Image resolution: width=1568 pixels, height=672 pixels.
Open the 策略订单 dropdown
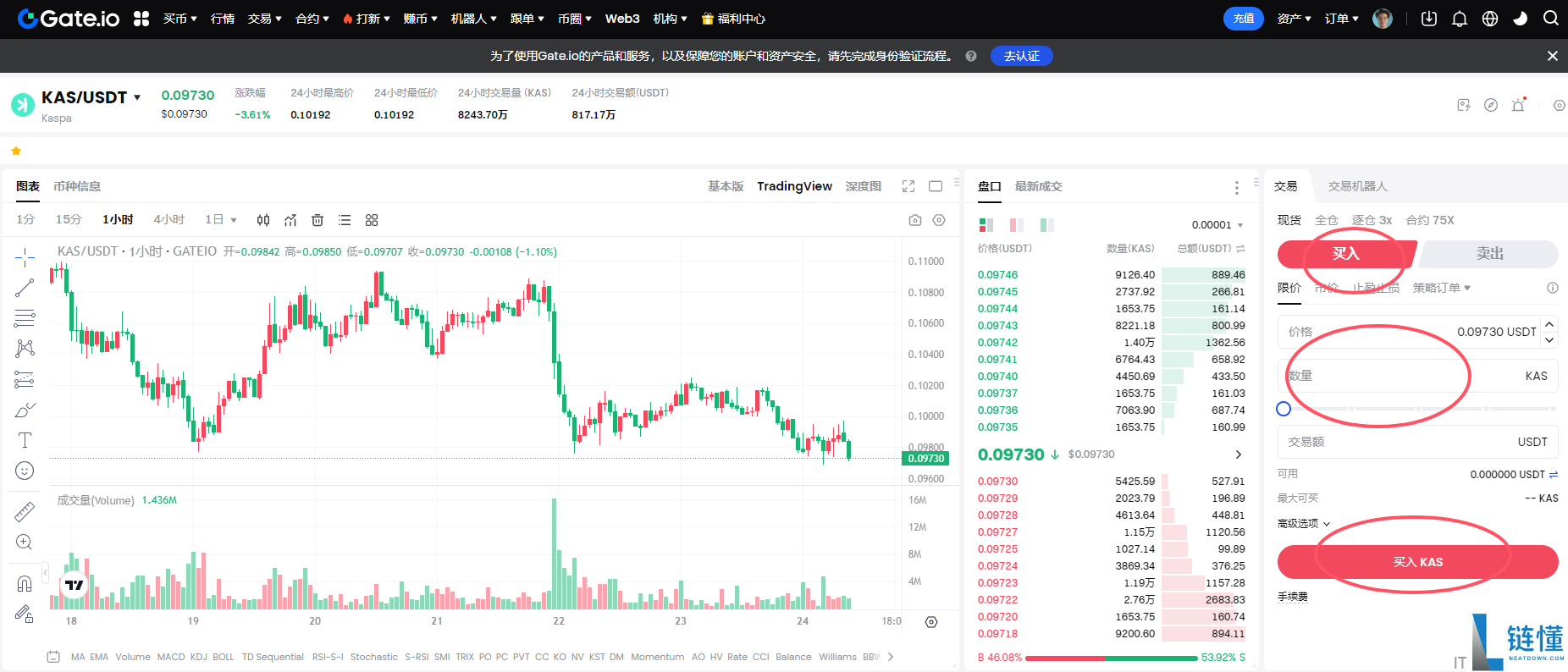[x=1441, y=288]
